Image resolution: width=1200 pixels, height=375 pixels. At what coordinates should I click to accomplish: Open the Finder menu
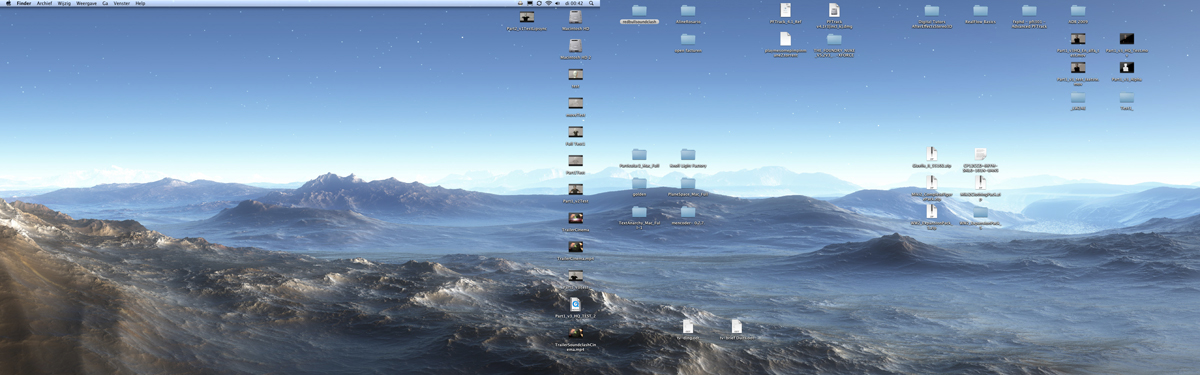click(x=24, y=3)
